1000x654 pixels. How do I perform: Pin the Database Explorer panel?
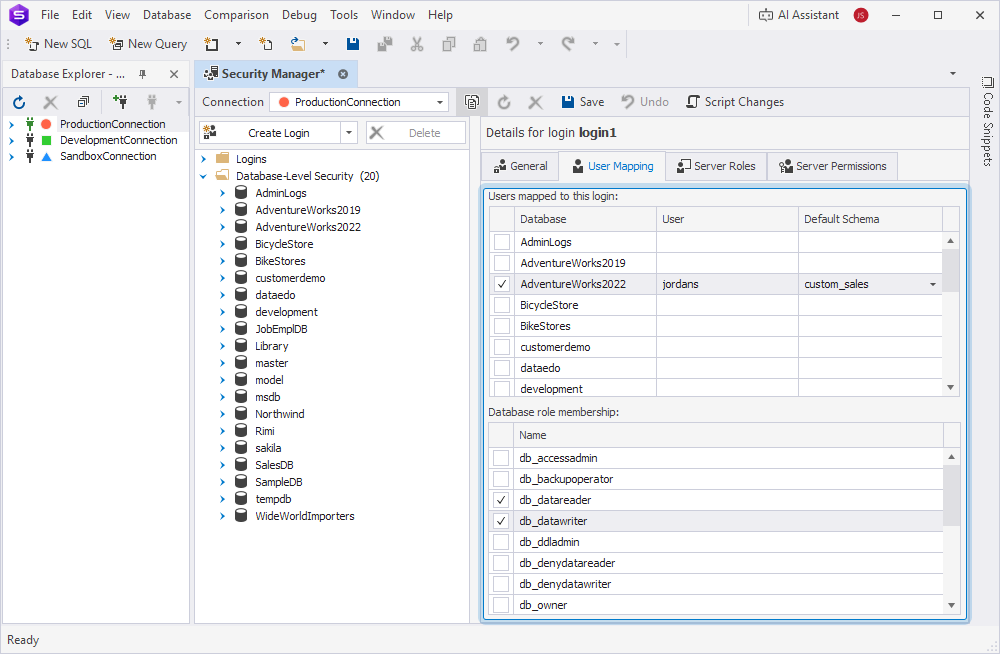141,73
